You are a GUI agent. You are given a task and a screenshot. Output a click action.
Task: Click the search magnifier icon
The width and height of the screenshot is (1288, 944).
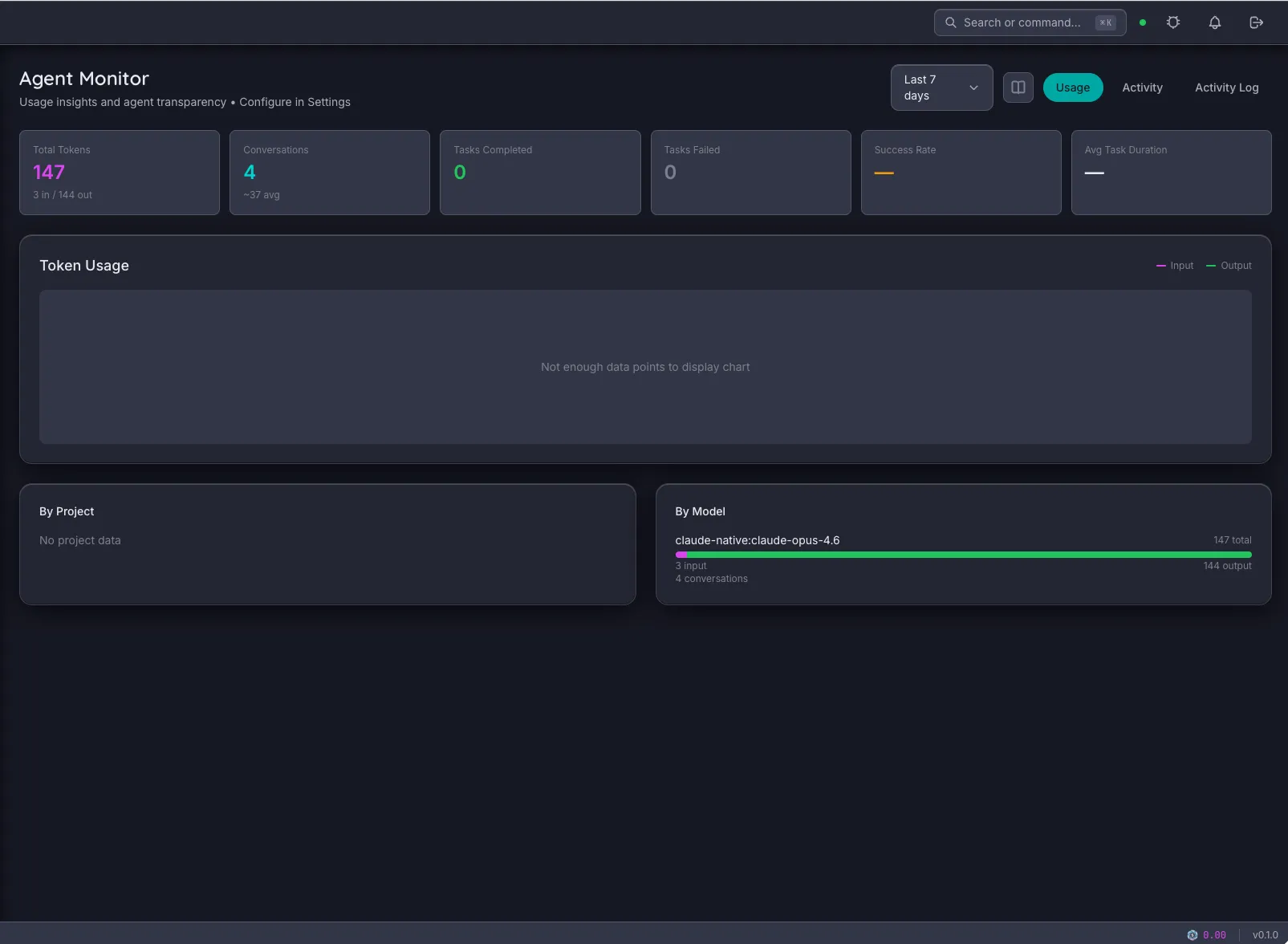pyautogui.click(x=950, y=22)
